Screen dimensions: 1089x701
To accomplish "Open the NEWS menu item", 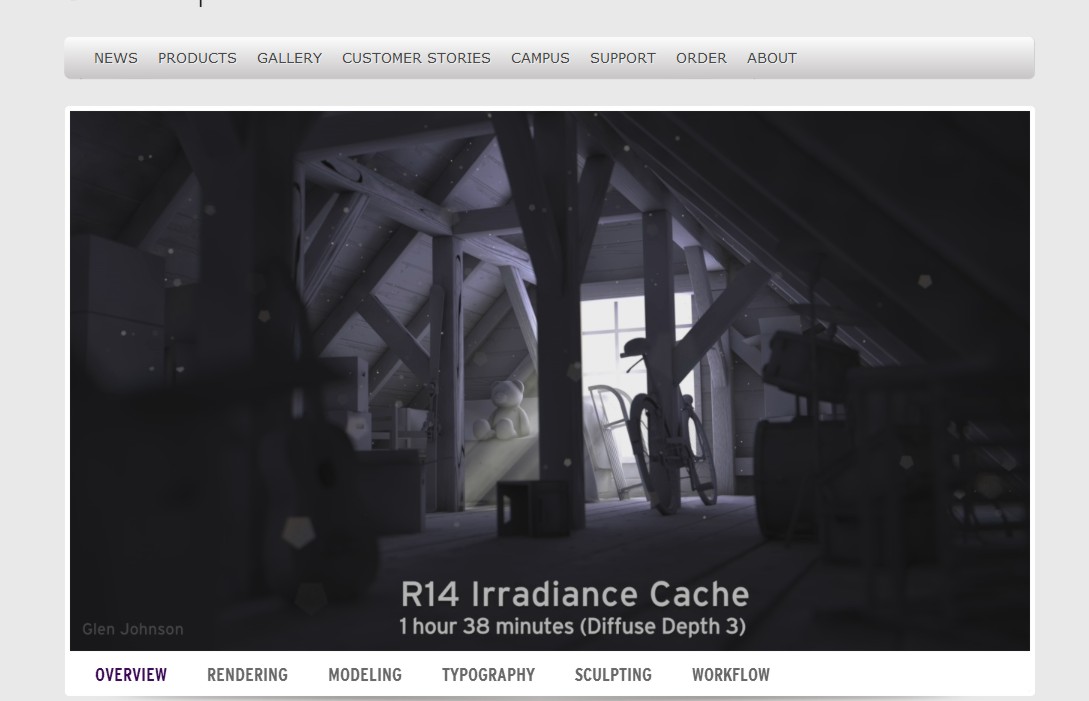I will pos(115,58).
